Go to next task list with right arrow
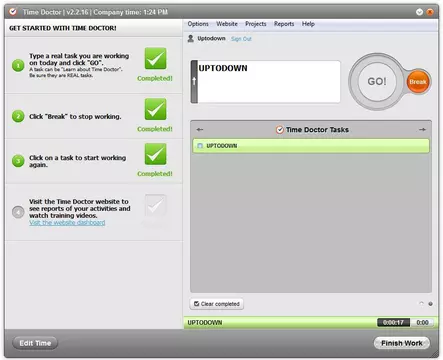Screen dimensions: 443x360 tap(422, 129)
